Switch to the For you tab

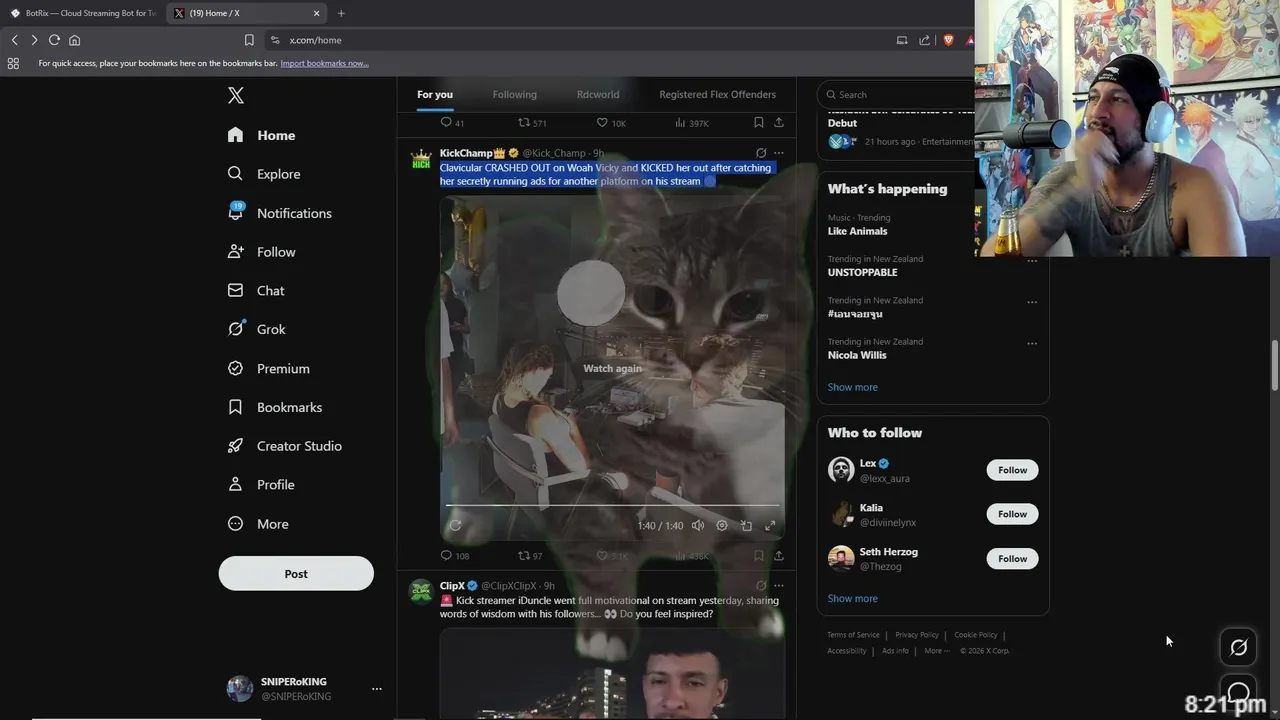tap(435, 94)
